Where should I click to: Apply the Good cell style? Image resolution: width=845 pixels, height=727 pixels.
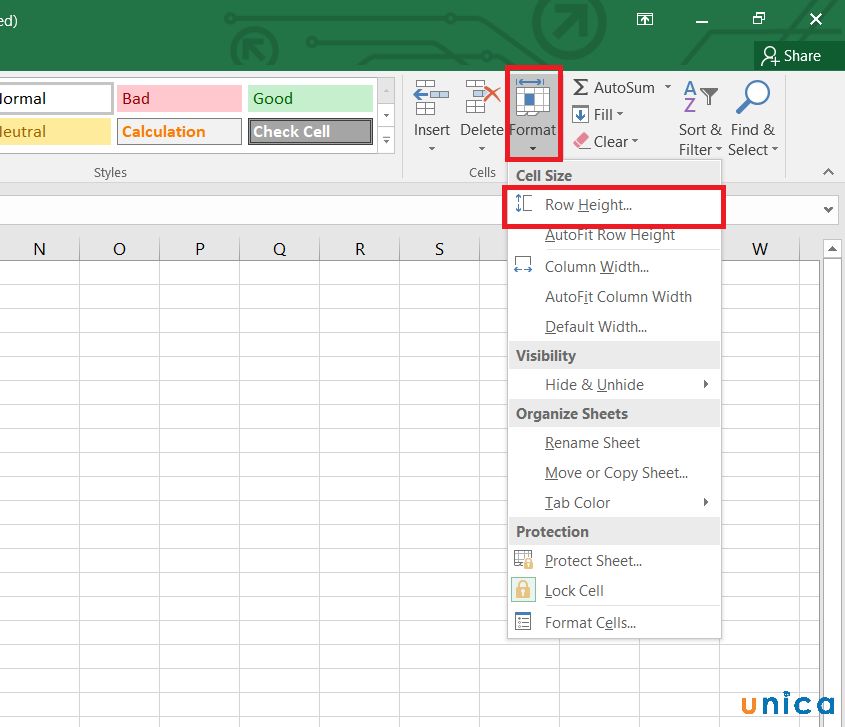pos(310,97)
